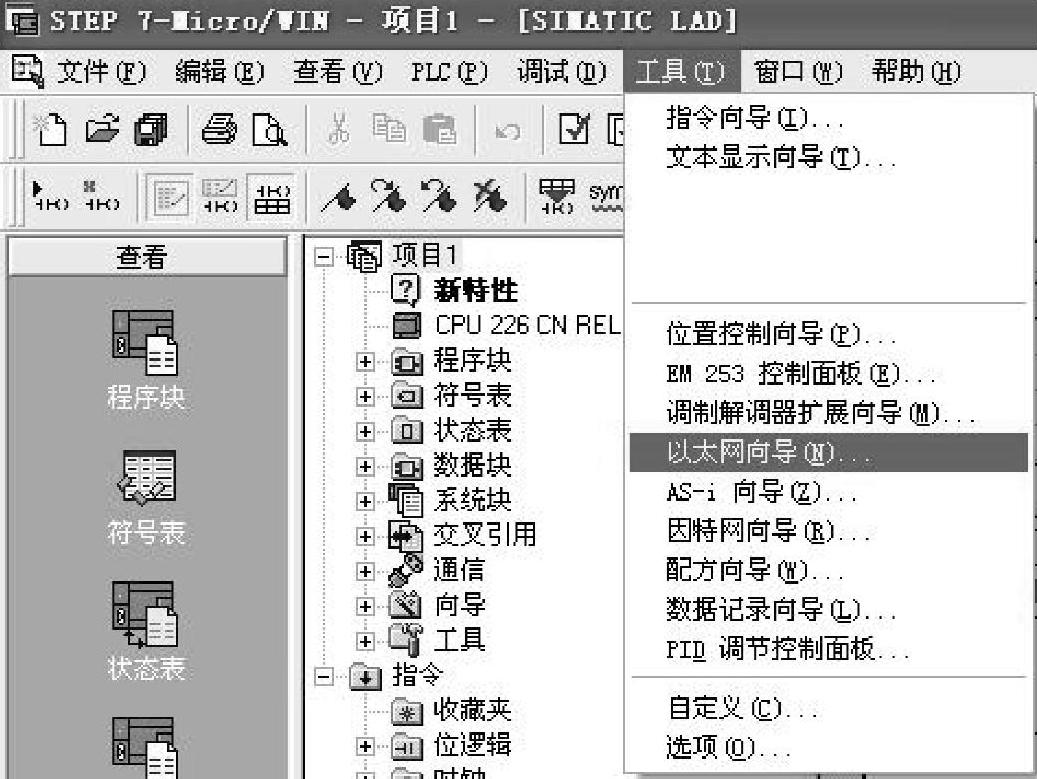This screenshot has width=1037, height=779.
Task: Choose EM 253 控制面板(E) entry
Action: [x=829, y=374]
